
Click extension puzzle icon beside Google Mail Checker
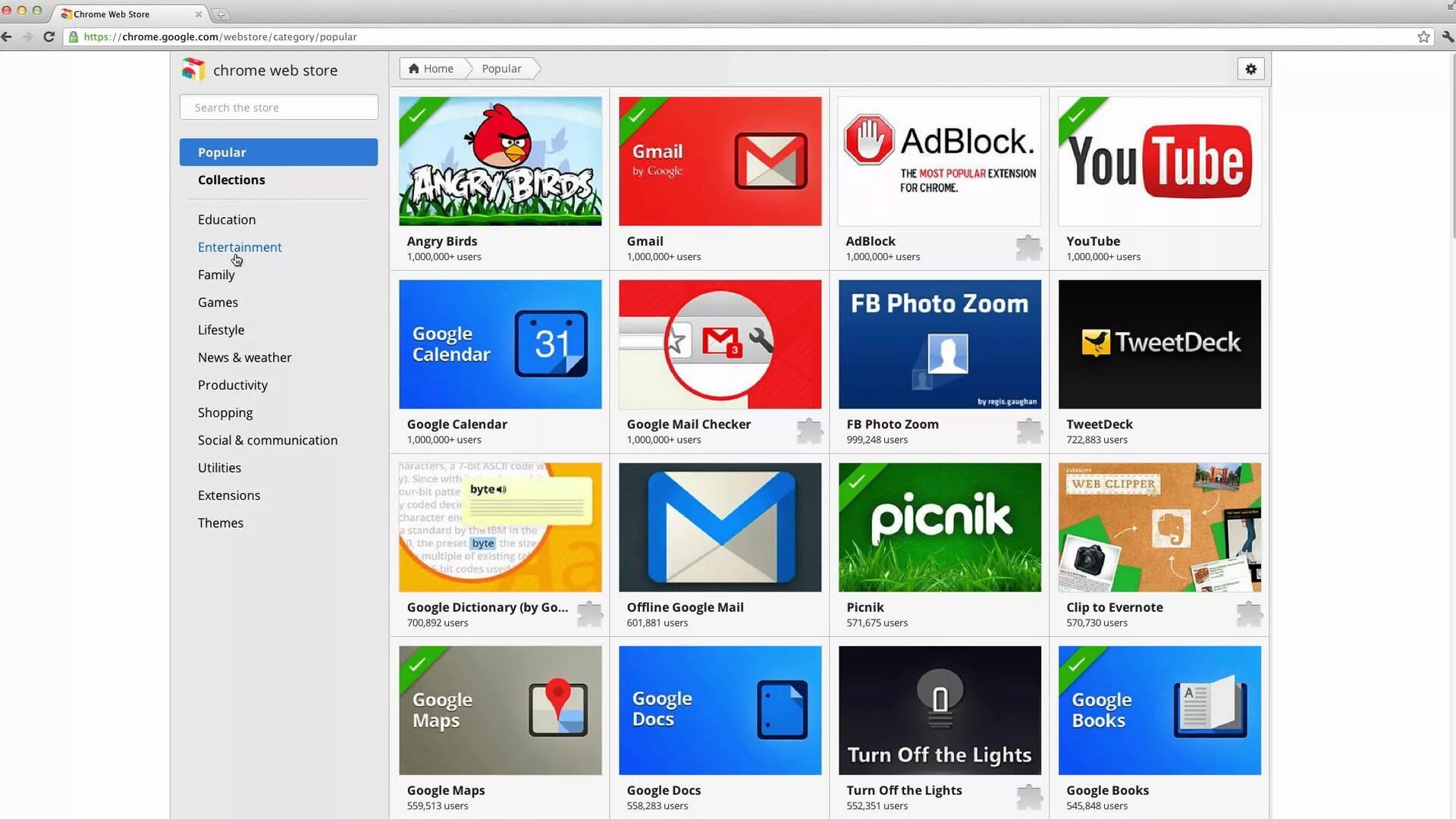click(x=809, y=431)
